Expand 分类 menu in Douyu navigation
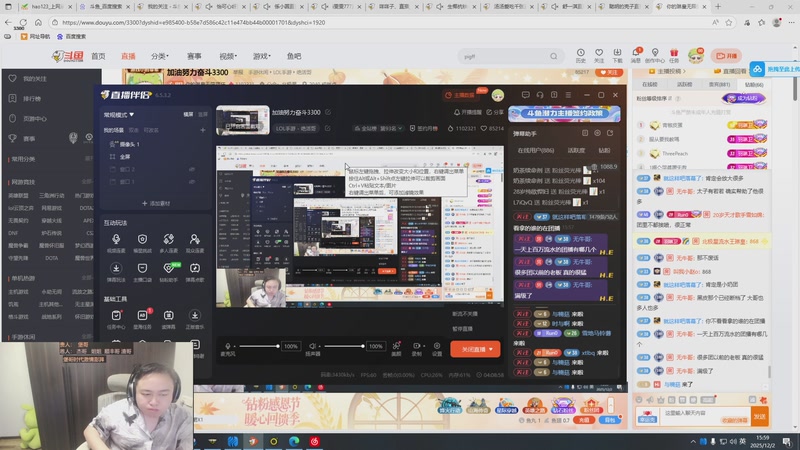The height and width of the screenshot is (450, 800). point(160,56)
